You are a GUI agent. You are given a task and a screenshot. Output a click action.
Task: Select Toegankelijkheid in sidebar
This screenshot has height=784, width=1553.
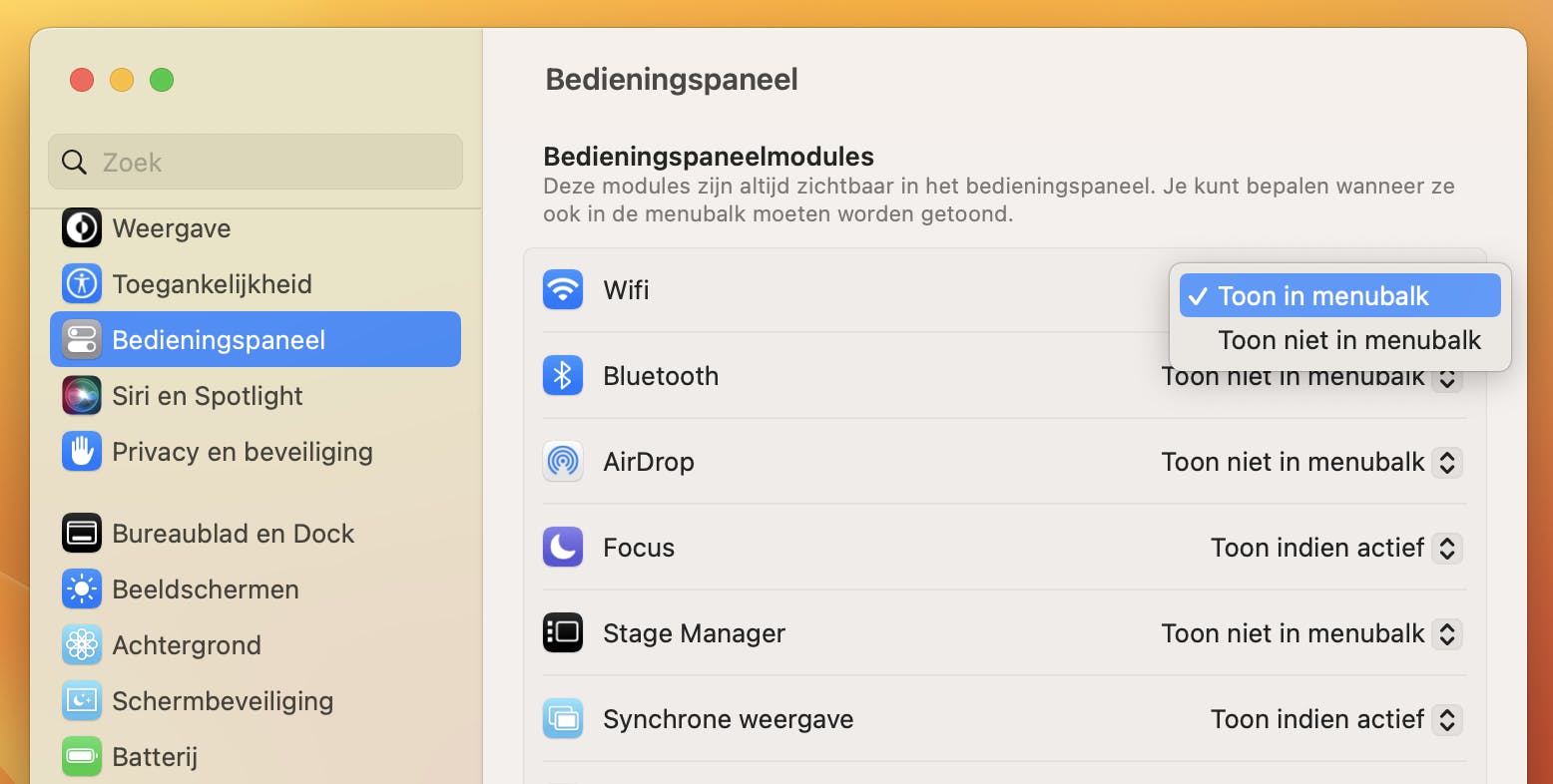coord(212,284)
